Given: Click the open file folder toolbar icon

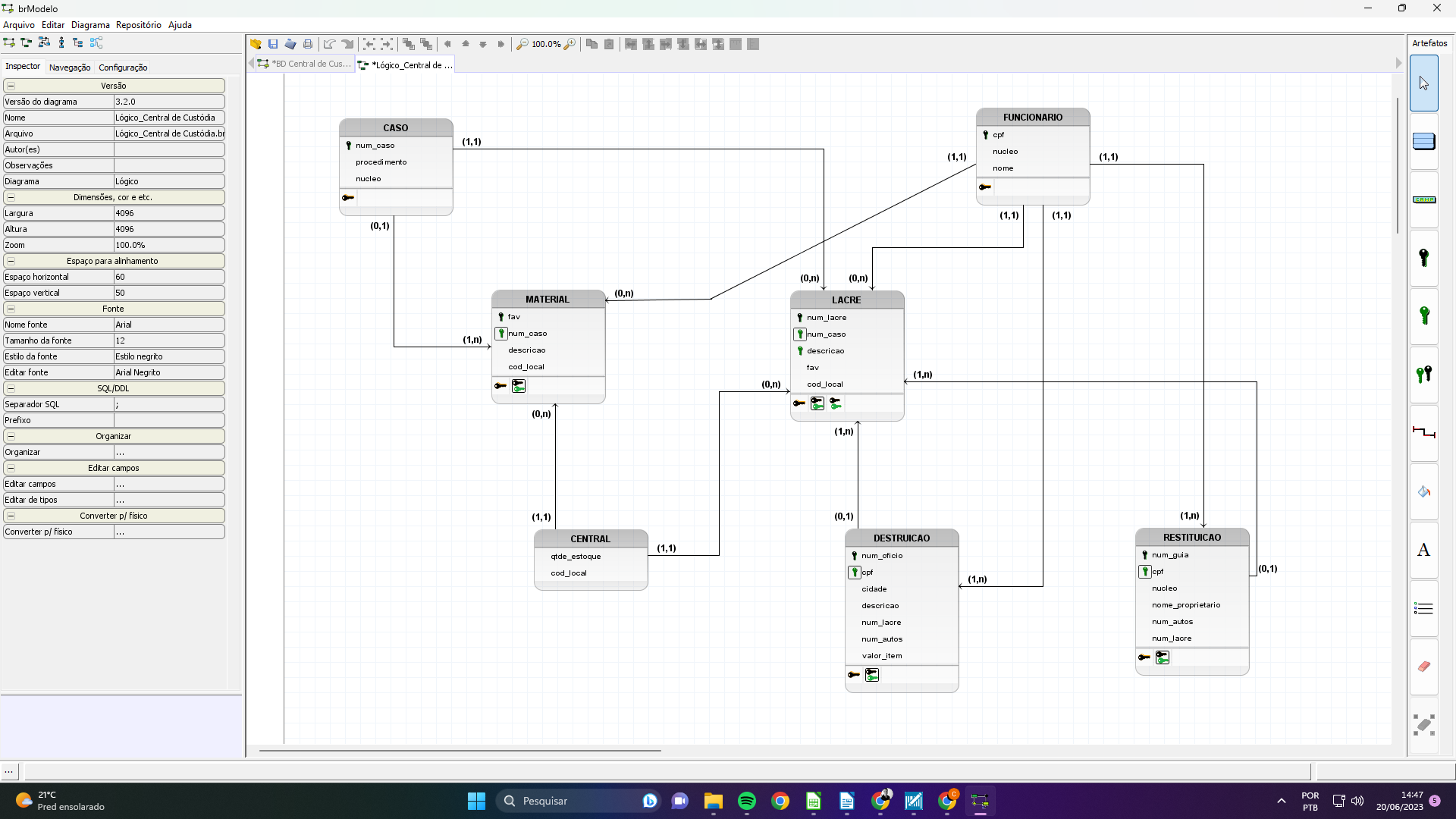Looking at the screenshot, I should 256,44.
